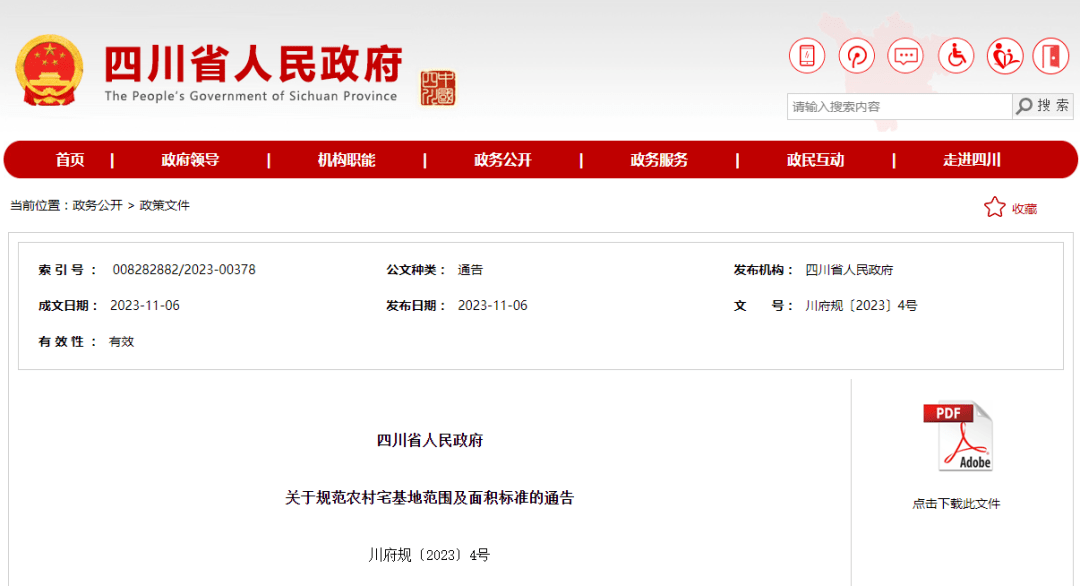The width and height of the screenshot is (1080, 586).
Task: Click the 公文种类 field label
Action: click(416, 270)
